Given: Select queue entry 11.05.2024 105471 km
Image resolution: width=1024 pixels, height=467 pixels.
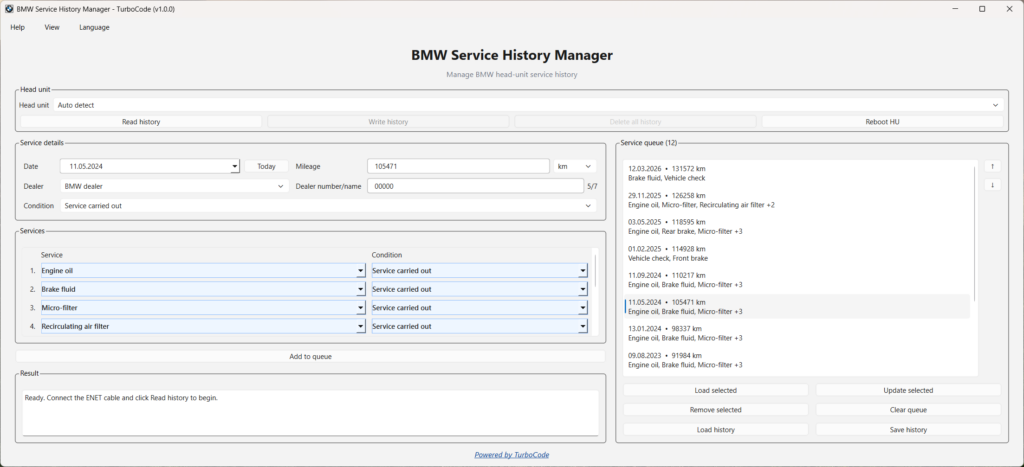Looking at the screenshot, I should [x=796, y=307].
